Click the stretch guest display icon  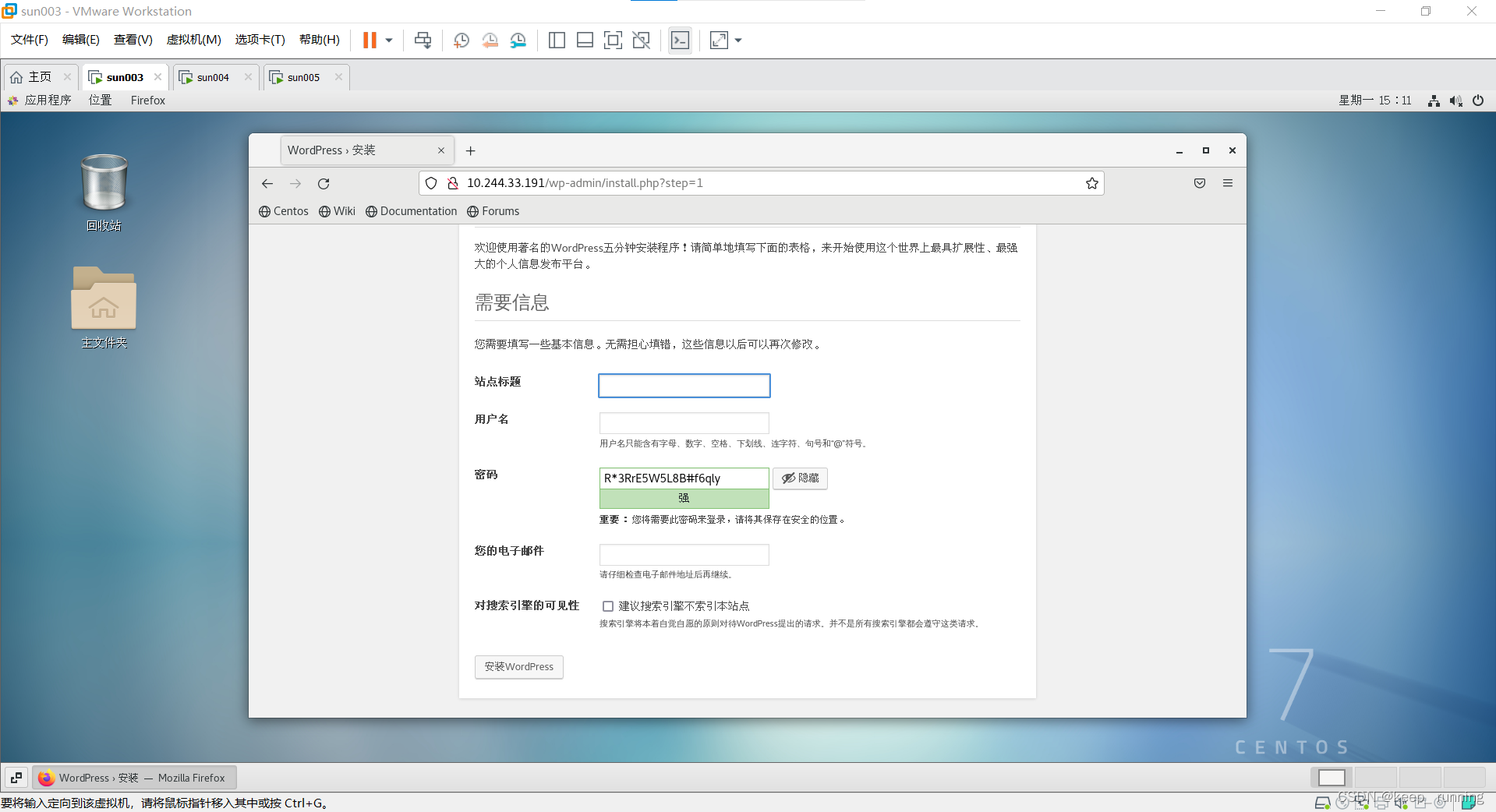point(719,40)
